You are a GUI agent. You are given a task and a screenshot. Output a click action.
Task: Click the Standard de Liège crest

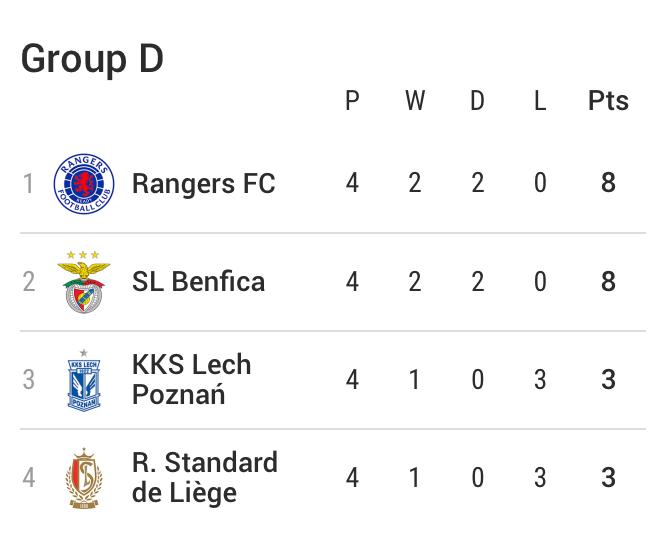[x=84, y=478]
